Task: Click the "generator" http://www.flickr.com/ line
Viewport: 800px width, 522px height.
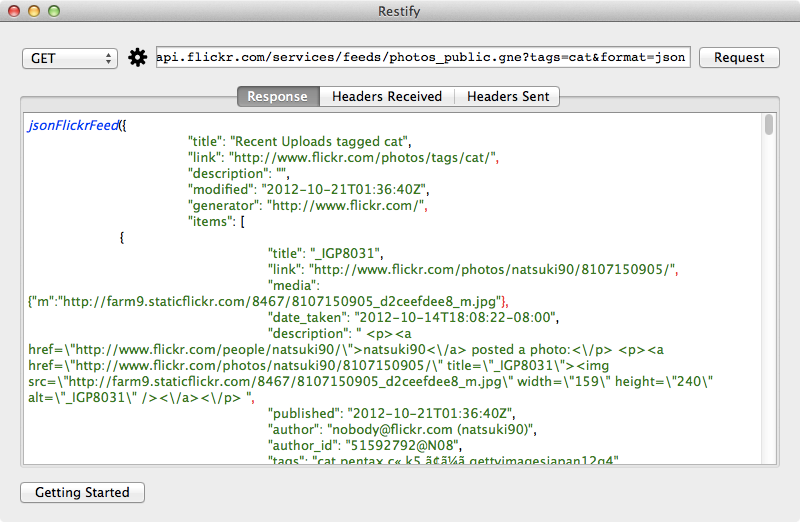Action: coord(307,206)
